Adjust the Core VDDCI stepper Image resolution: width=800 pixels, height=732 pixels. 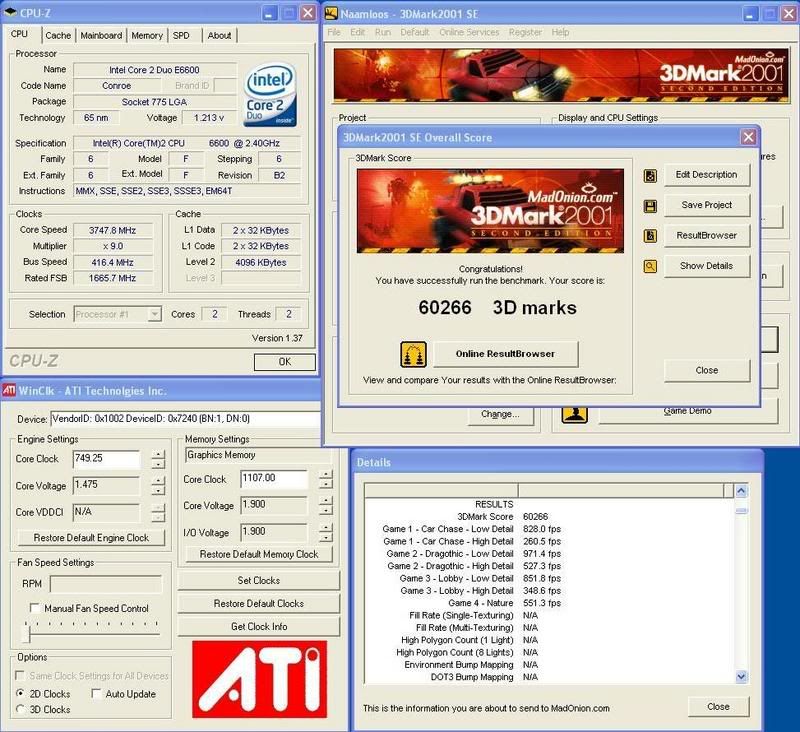[x=159, y=513]
